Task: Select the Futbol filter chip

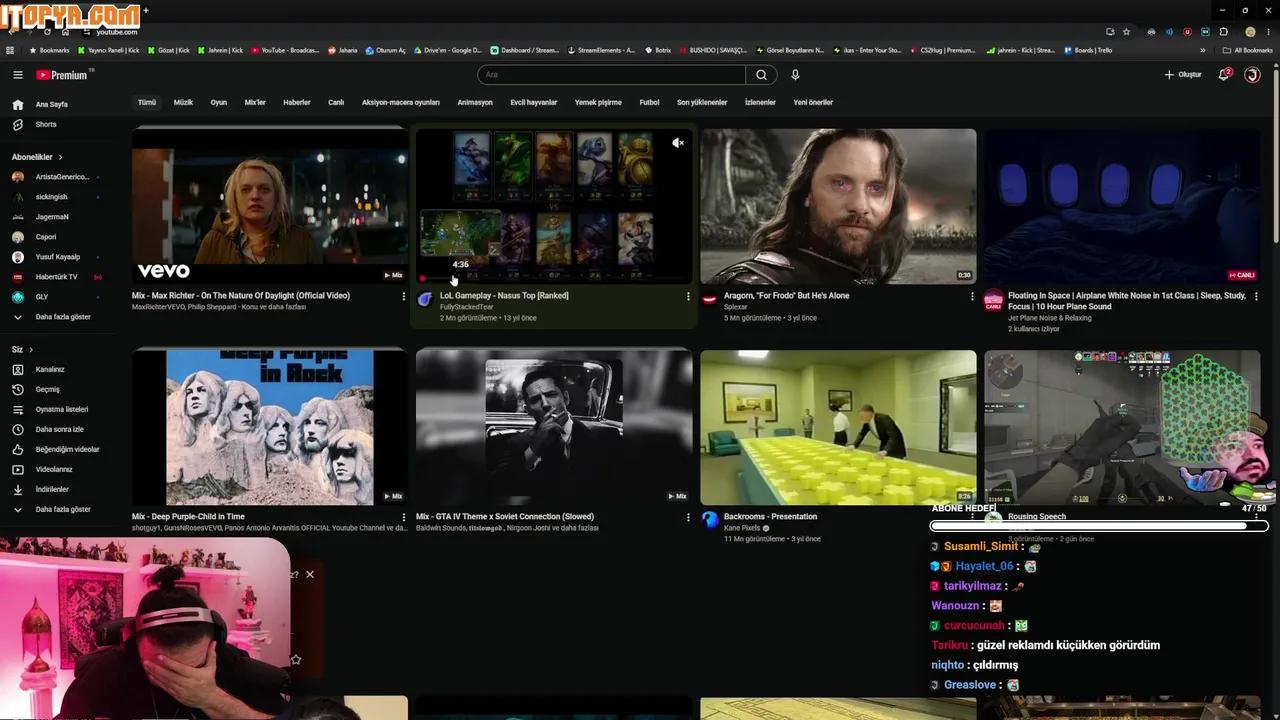Action: coord(649,102)
